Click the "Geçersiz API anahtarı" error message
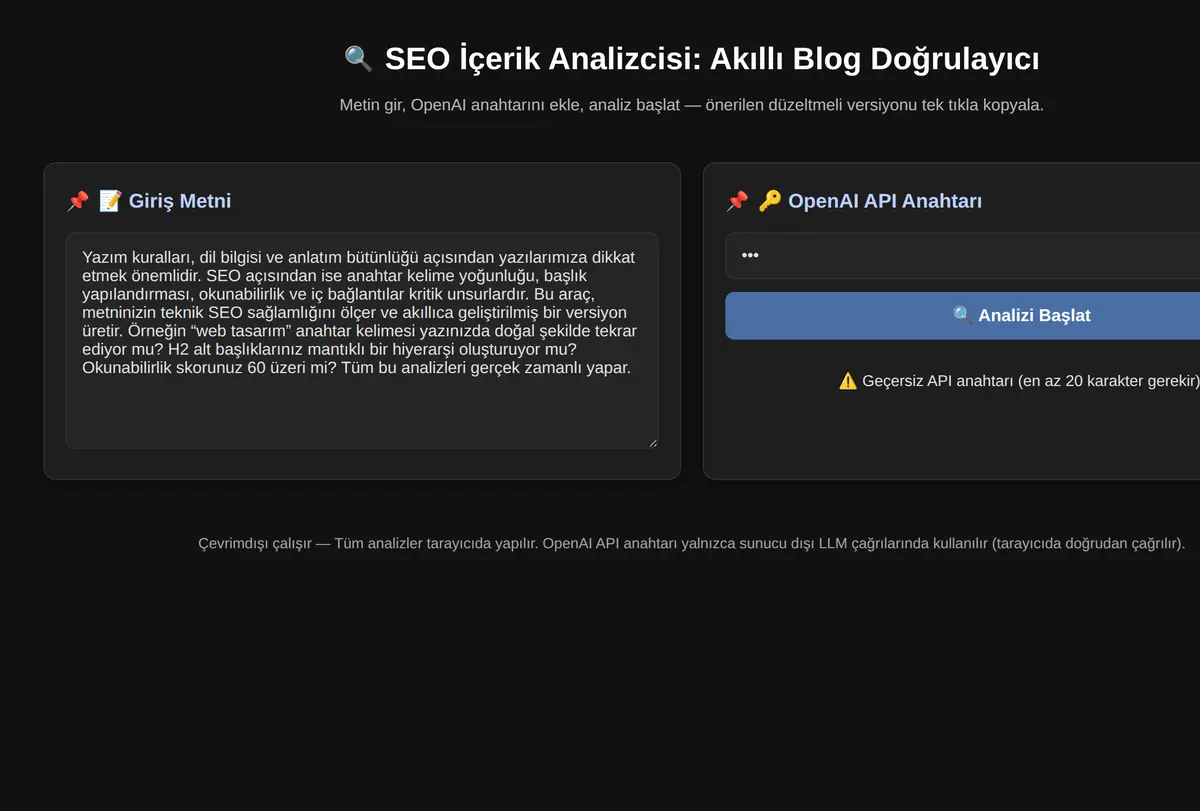The height and width of the screenshot is (811, 1200). (1019, 381)
